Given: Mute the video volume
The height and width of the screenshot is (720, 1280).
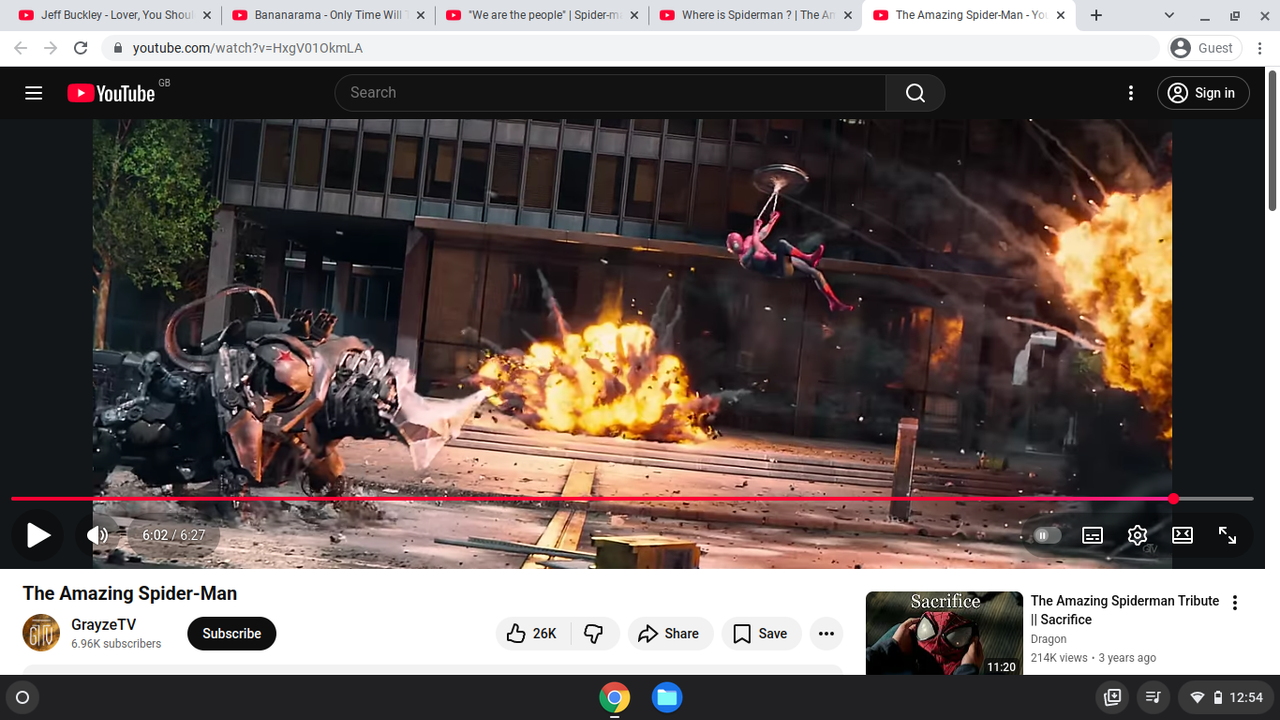Looking at the screenshot, I should click(98, 535).
